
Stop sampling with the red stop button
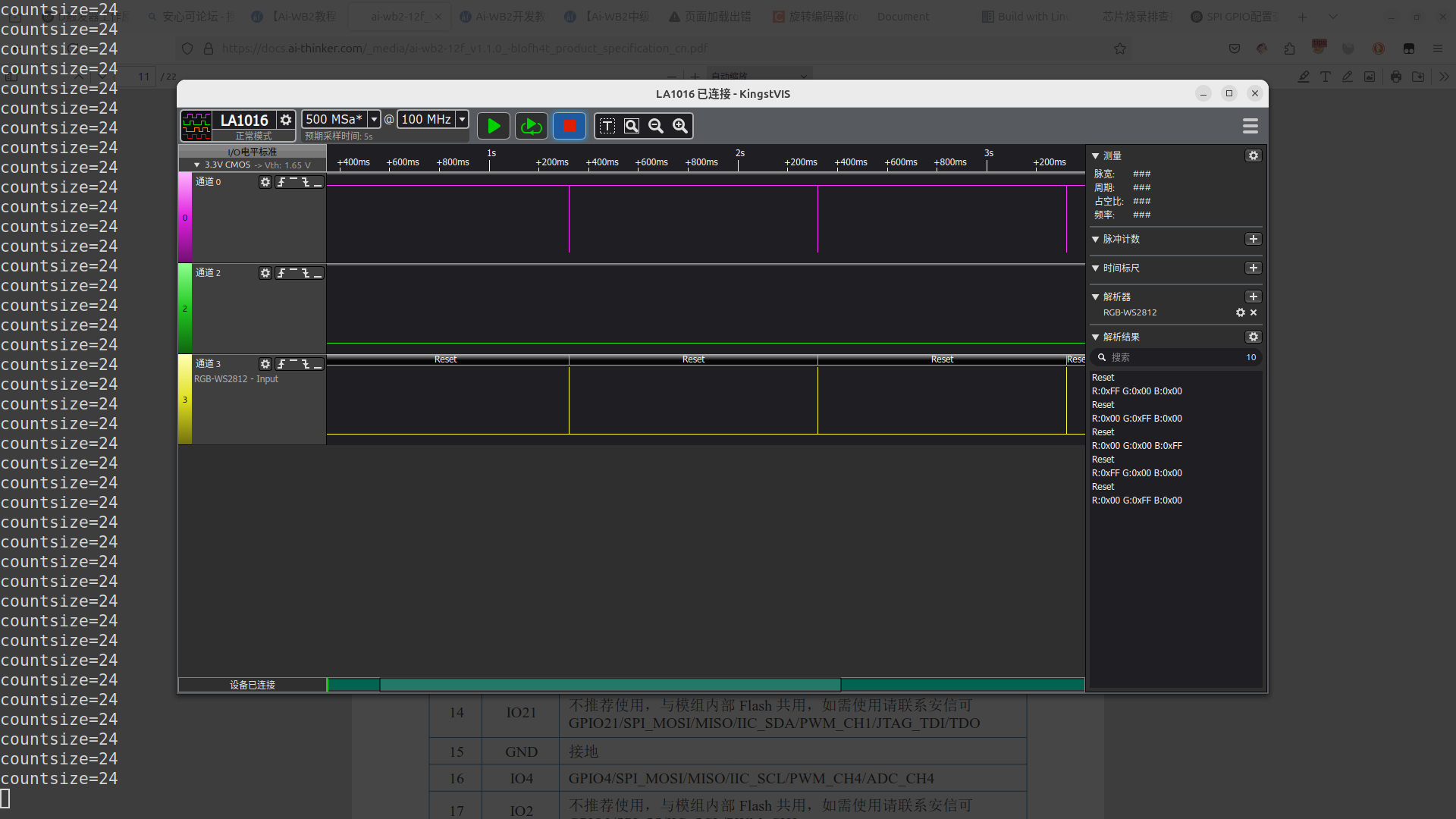[570, 126]
